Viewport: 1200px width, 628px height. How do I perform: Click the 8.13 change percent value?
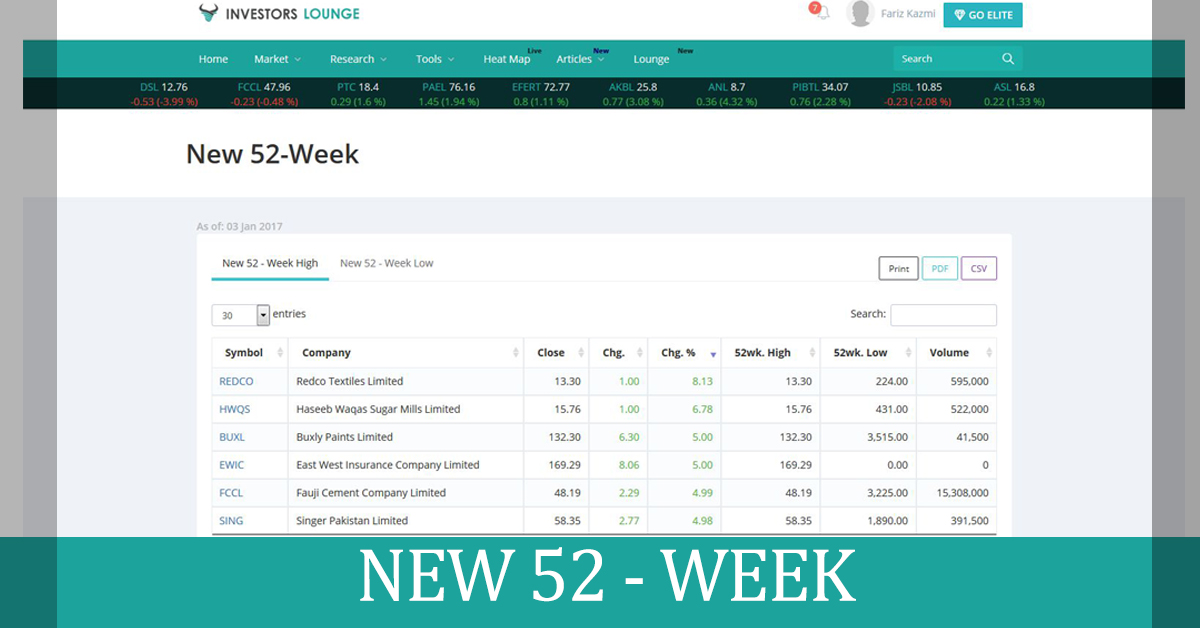coord(701,381)
